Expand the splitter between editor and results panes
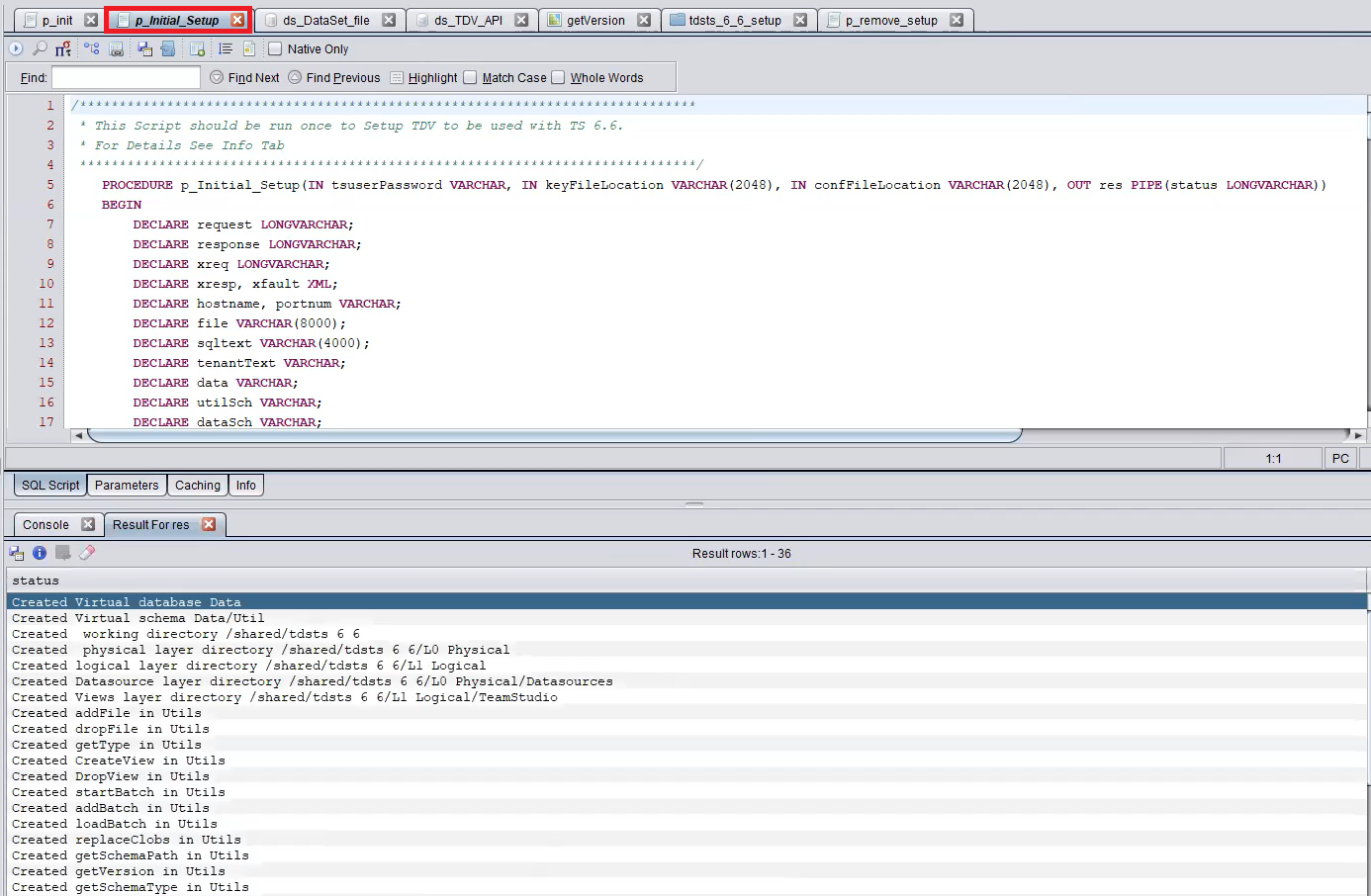The width and height of the screenshot is (1371, 896). (x=693, y=504)
